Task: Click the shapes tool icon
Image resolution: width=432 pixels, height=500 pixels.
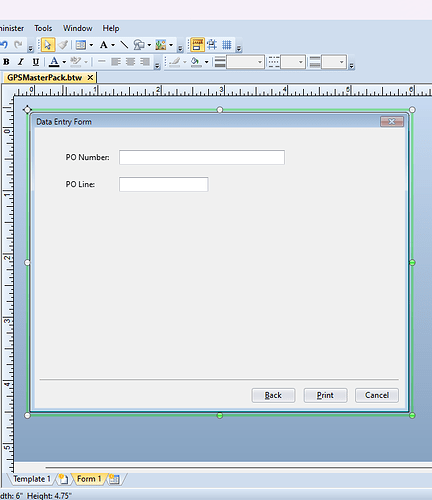Action: coord(139,45)
